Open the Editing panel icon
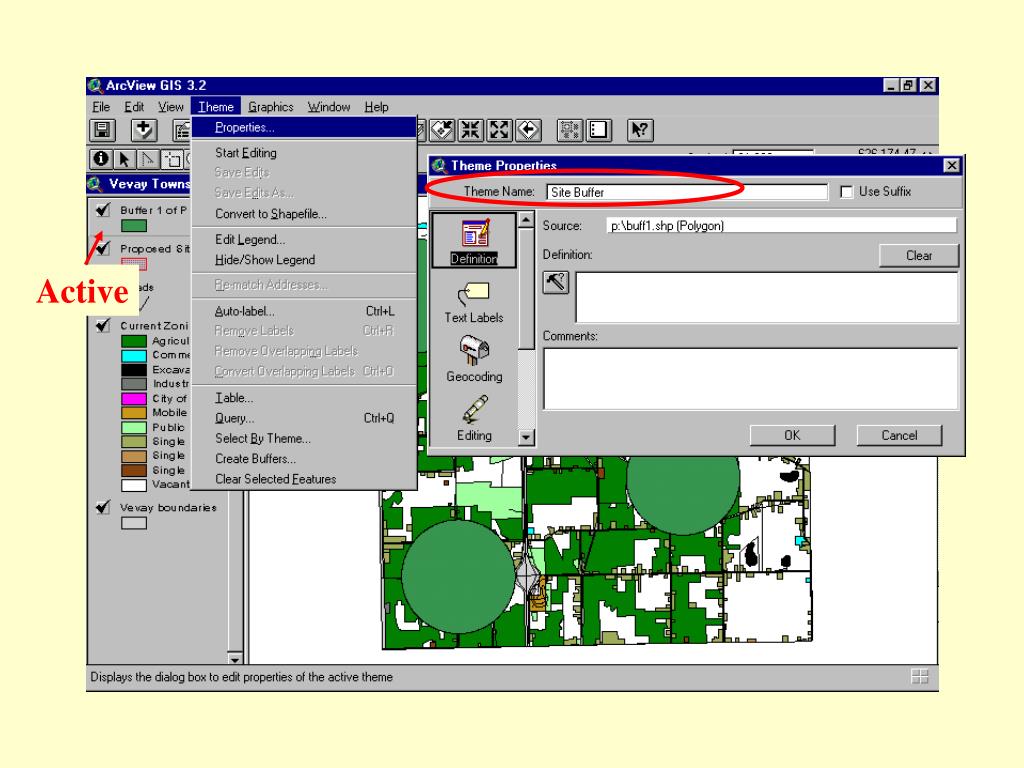Screen dimensions: 1024x768 pos(475,418)
